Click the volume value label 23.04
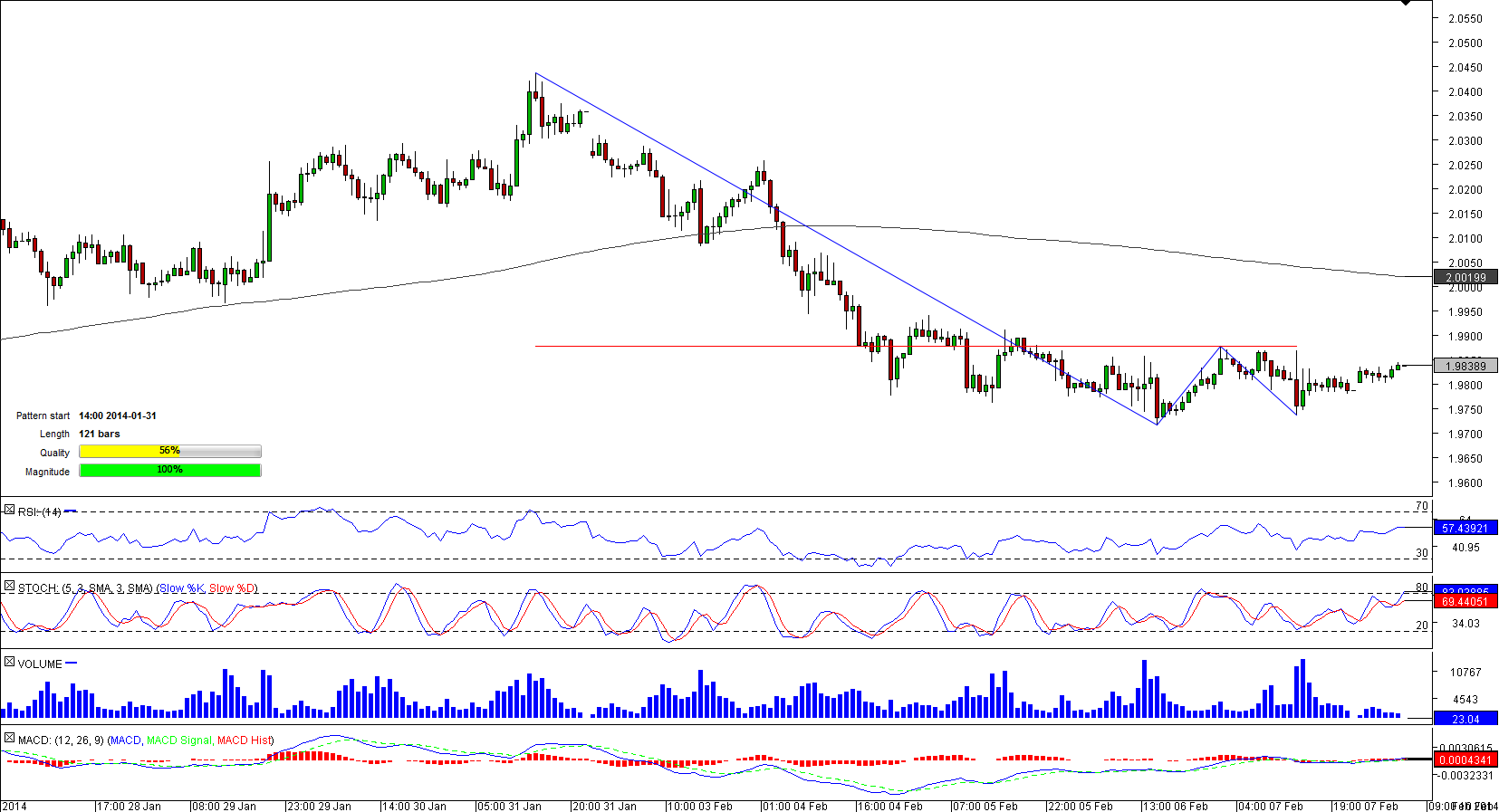Viewport: 1499px width, 812px height. (1465, 719)
